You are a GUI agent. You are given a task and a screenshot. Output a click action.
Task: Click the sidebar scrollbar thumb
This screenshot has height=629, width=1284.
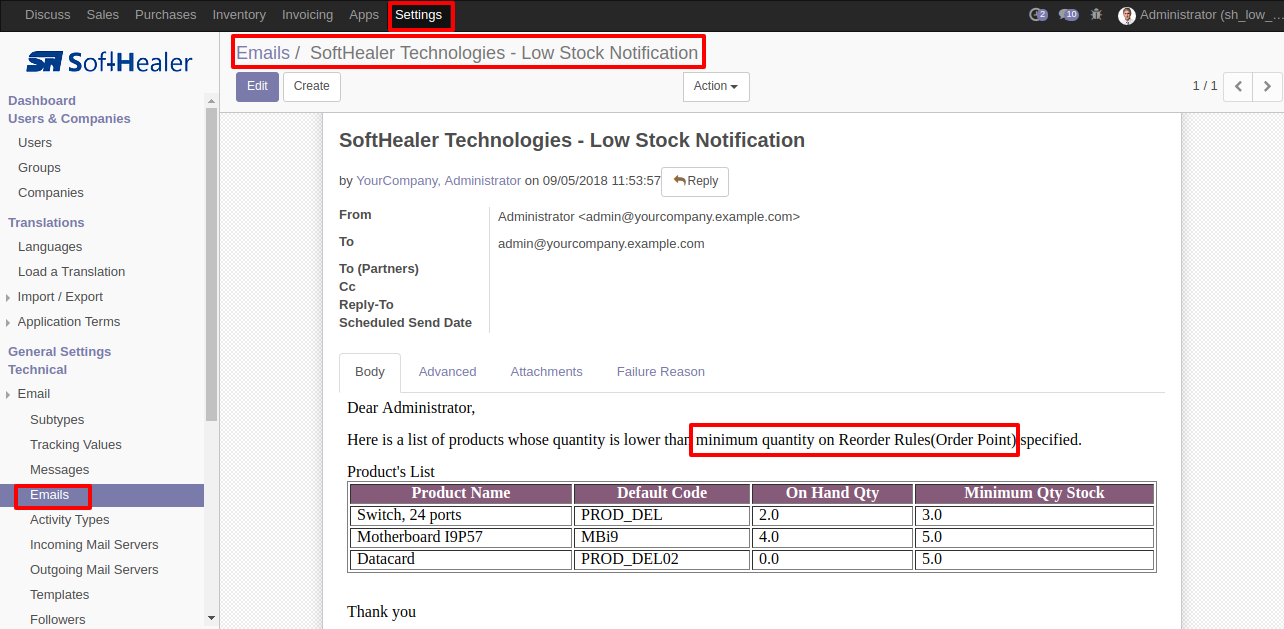[211, 264]
